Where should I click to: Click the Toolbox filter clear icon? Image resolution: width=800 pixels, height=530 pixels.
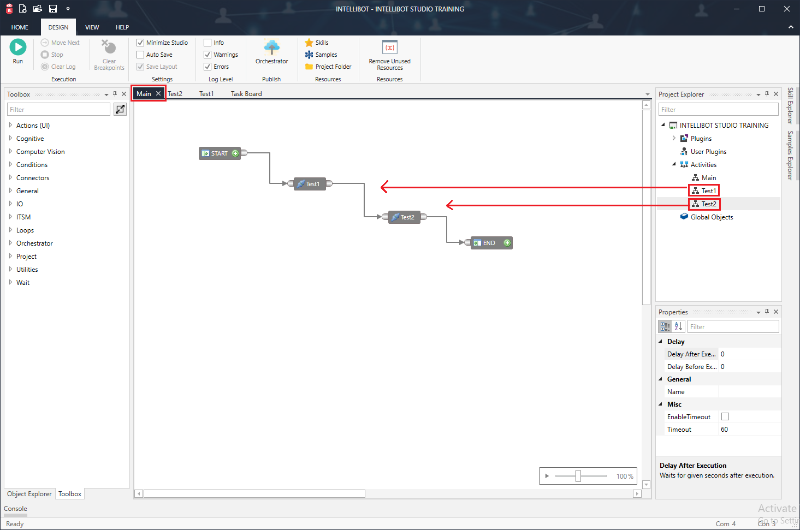(121, 110)
